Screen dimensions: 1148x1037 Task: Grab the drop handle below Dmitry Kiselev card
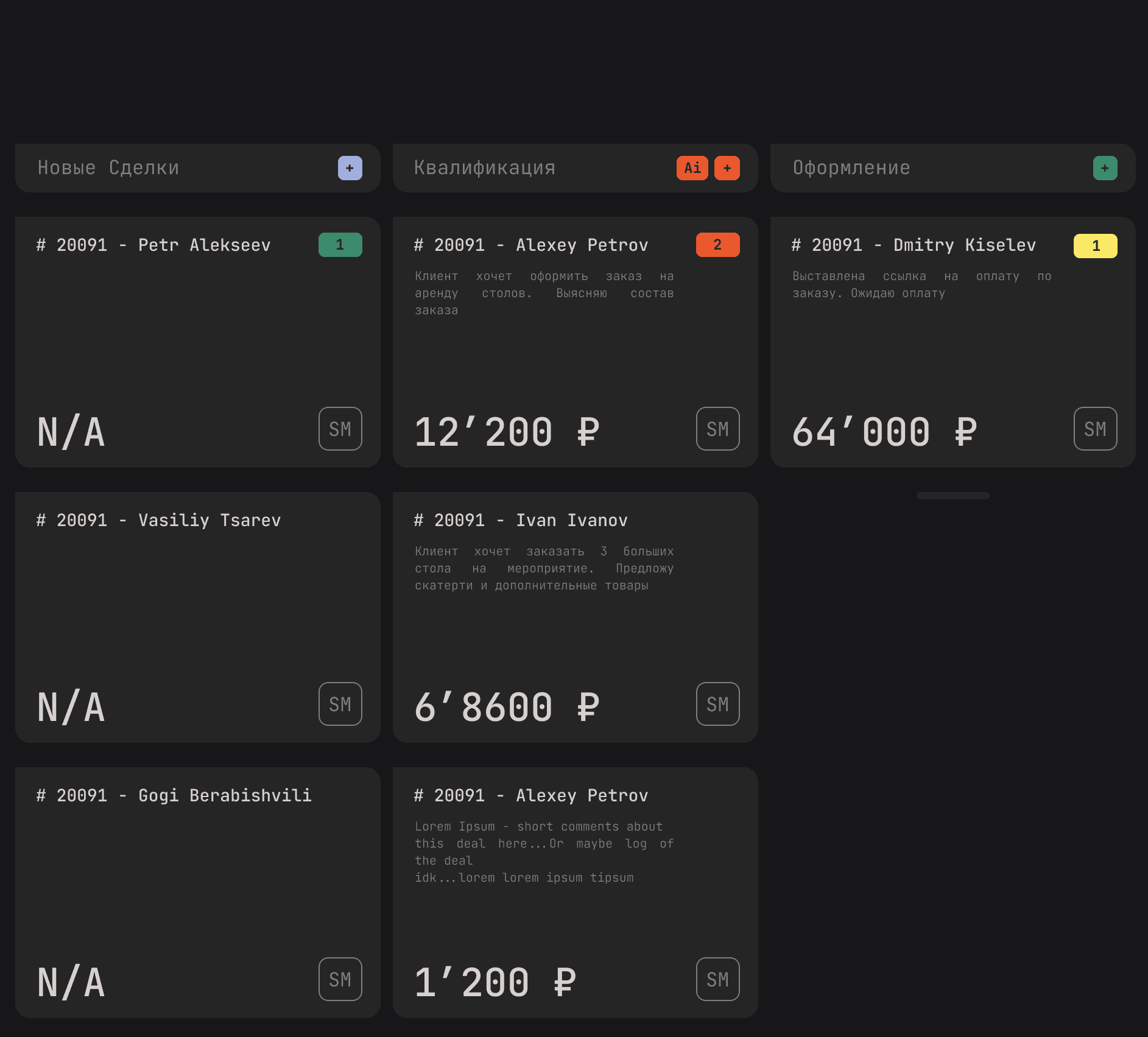(953, 496)
